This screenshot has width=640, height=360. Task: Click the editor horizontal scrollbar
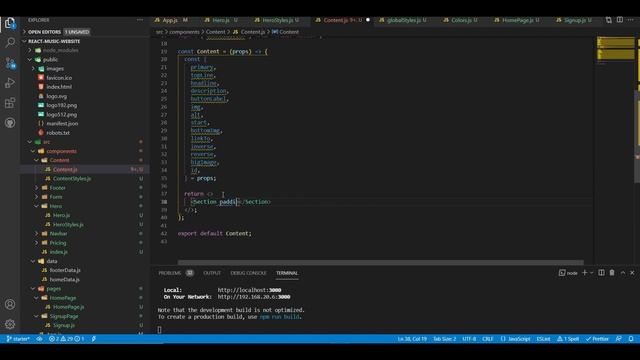coord(380,262)
